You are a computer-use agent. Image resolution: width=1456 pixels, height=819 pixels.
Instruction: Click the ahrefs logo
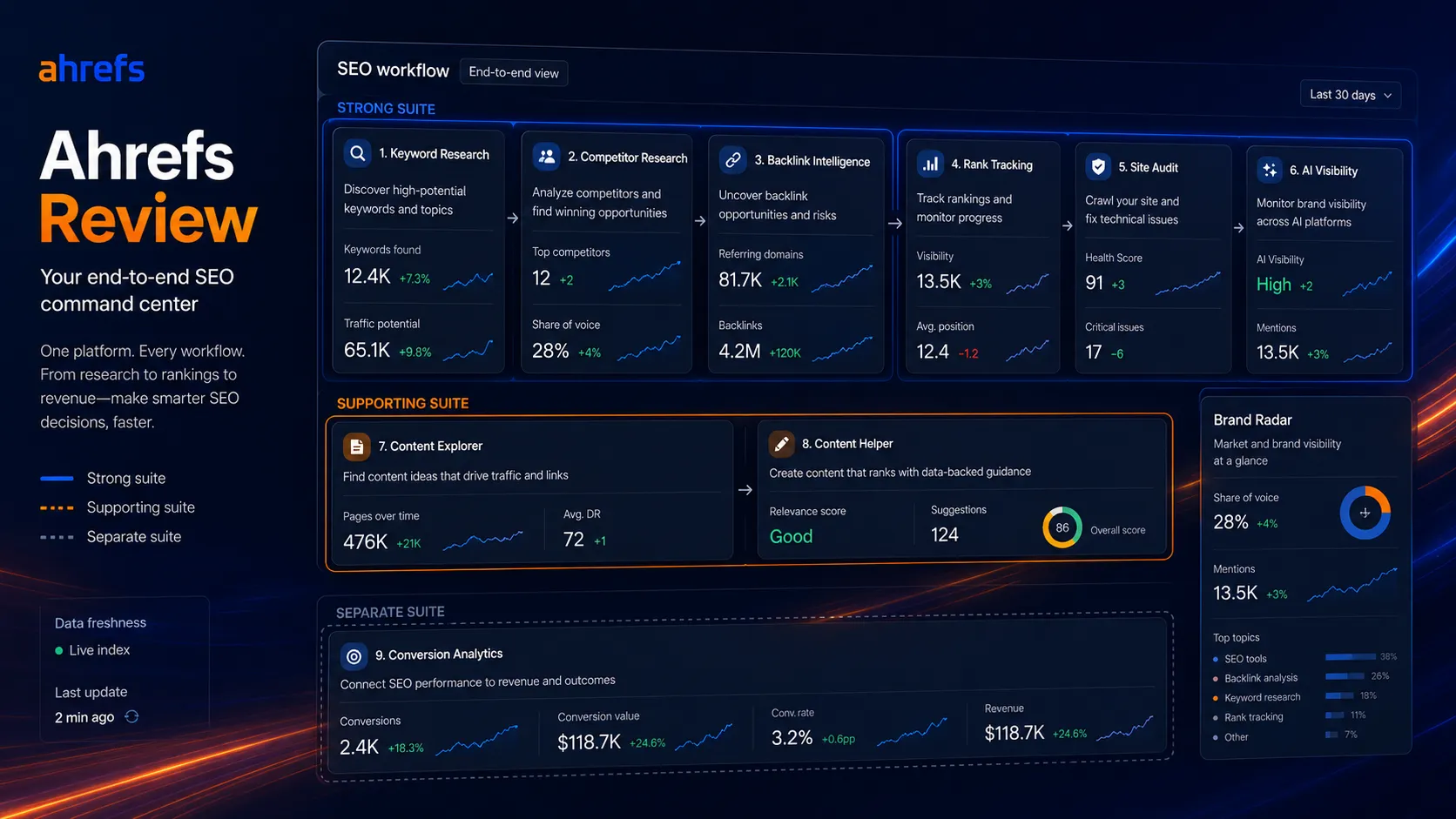91,68
